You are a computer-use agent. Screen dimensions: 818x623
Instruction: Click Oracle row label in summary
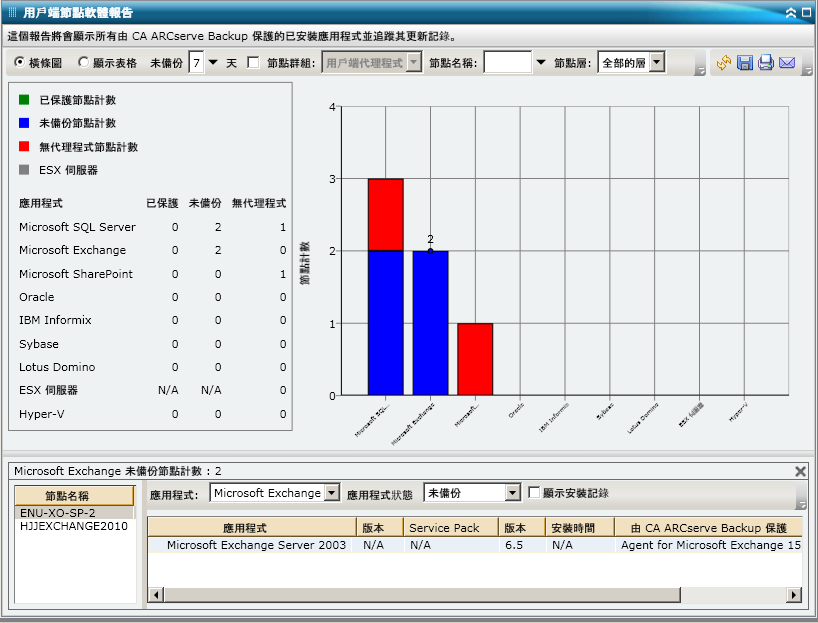37,297
